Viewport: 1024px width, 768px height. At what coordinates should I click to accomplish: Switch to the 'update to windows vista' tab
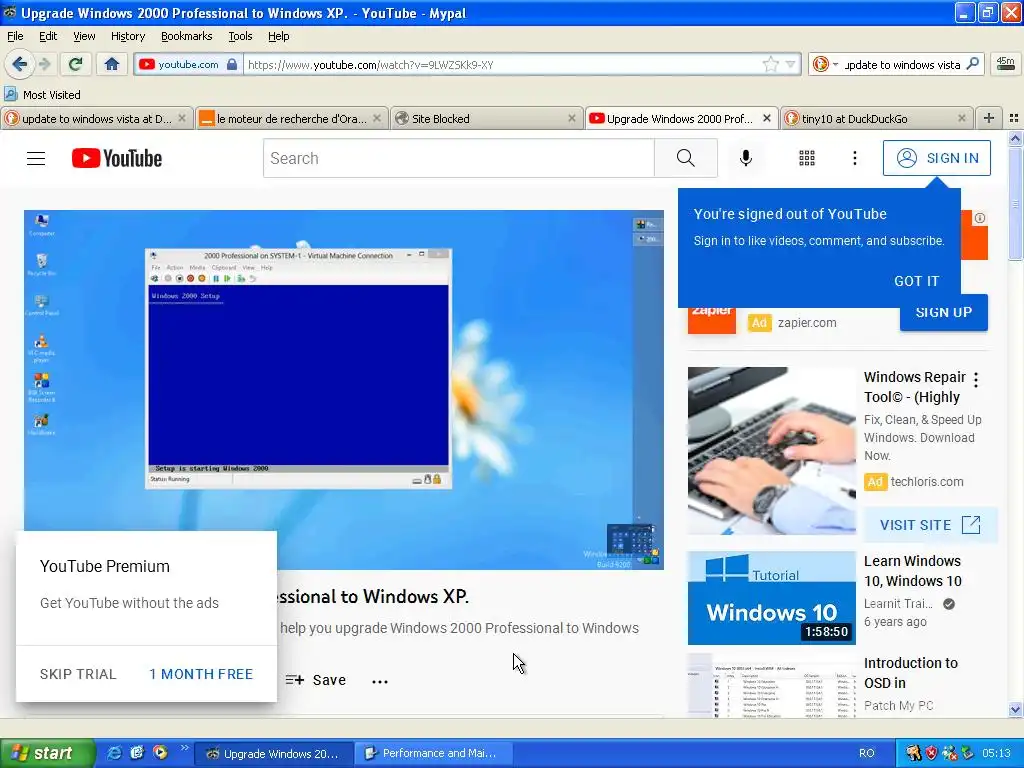(x=96, y=118)
